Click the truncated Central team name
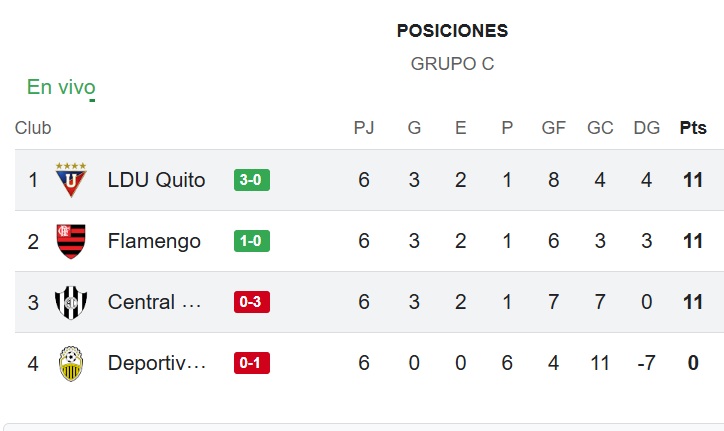 [x=155, y=302]
